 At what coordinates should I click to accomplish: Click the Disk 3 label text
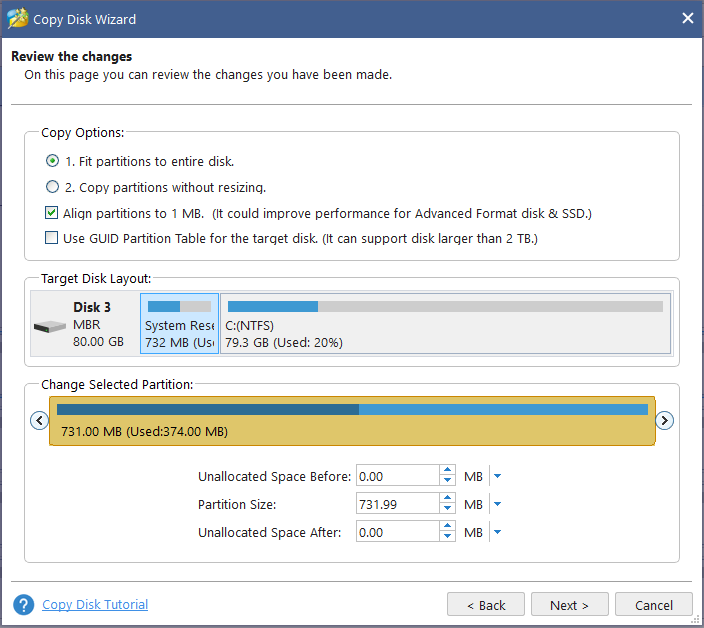(x=92, y=307)
